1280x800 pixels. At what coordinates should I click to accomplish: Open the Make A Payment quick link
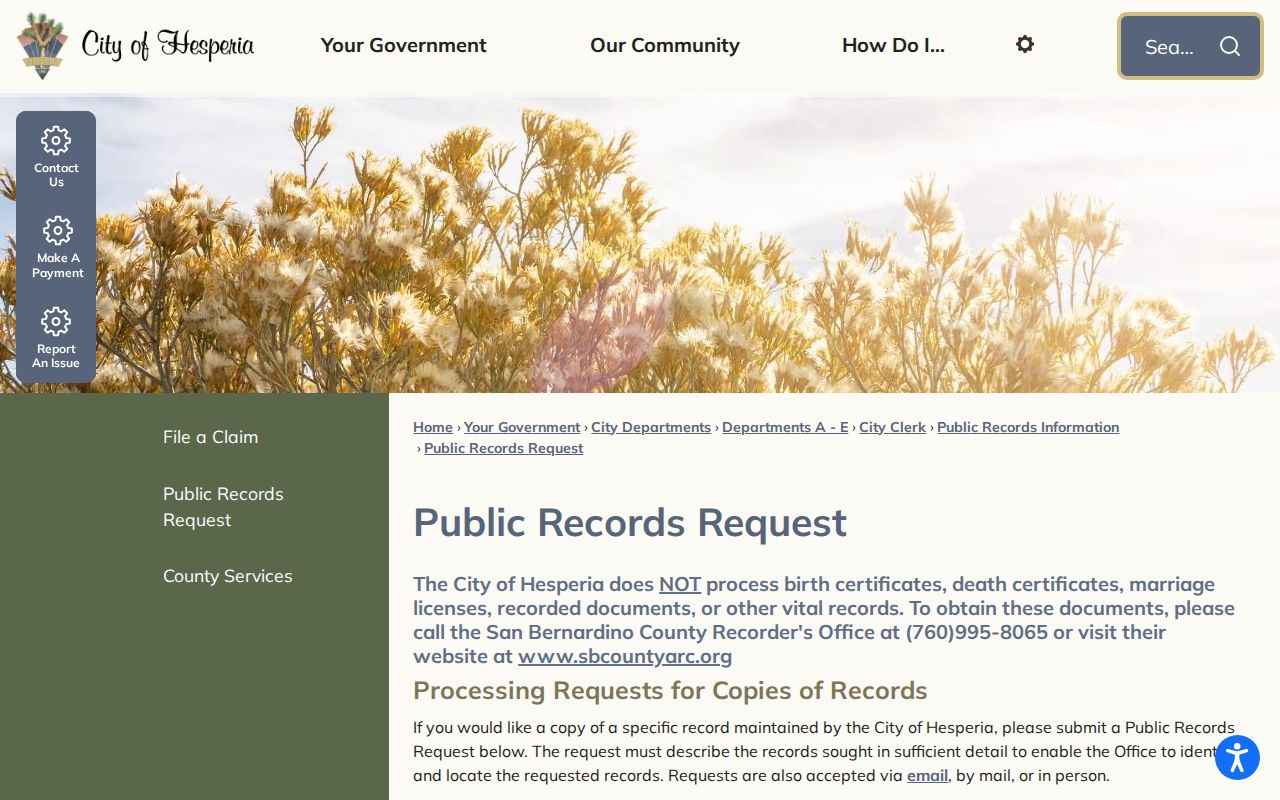pos(56,248)
